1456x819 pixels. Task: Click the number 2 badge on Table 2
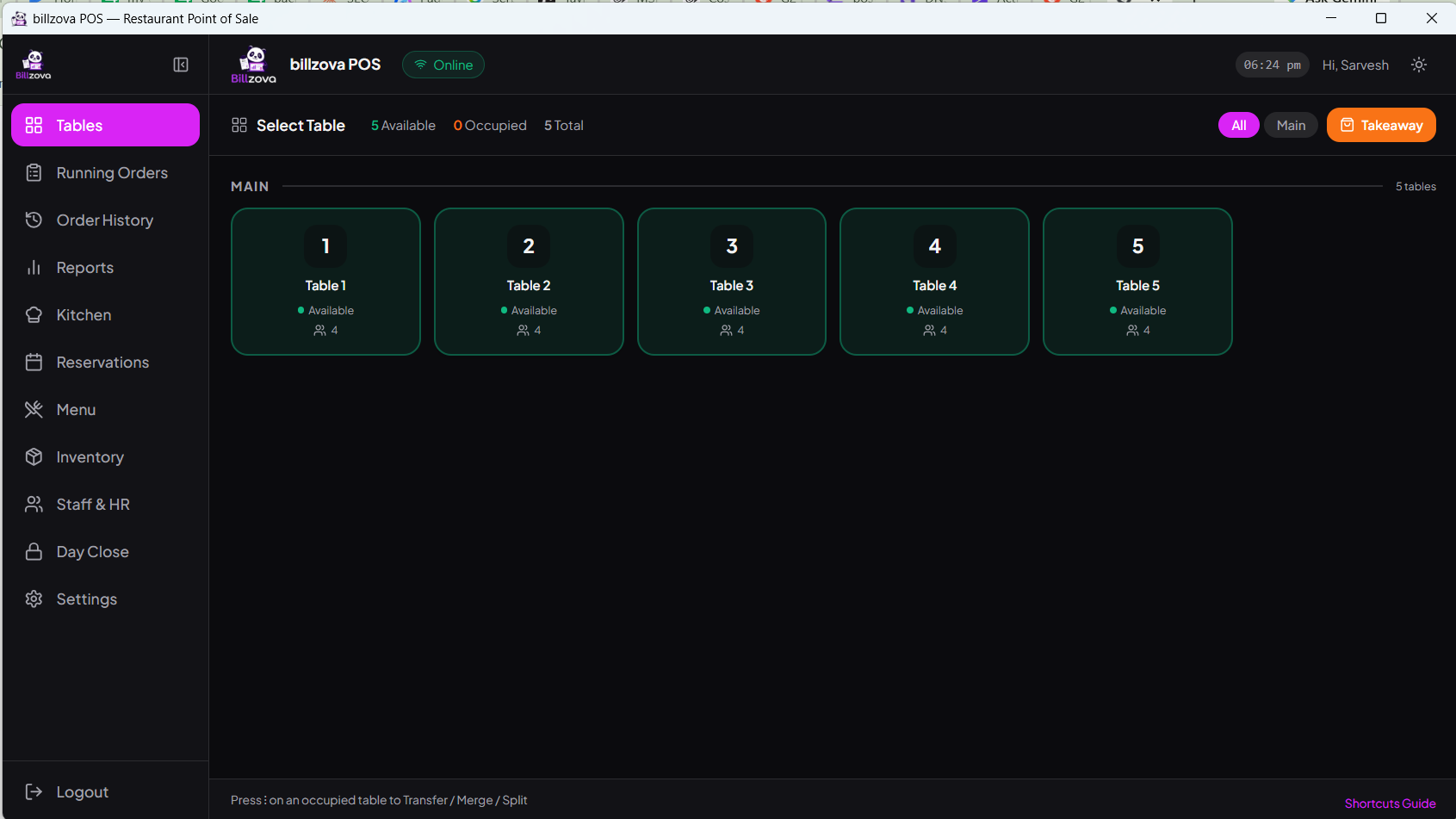[x=529, y=246]
